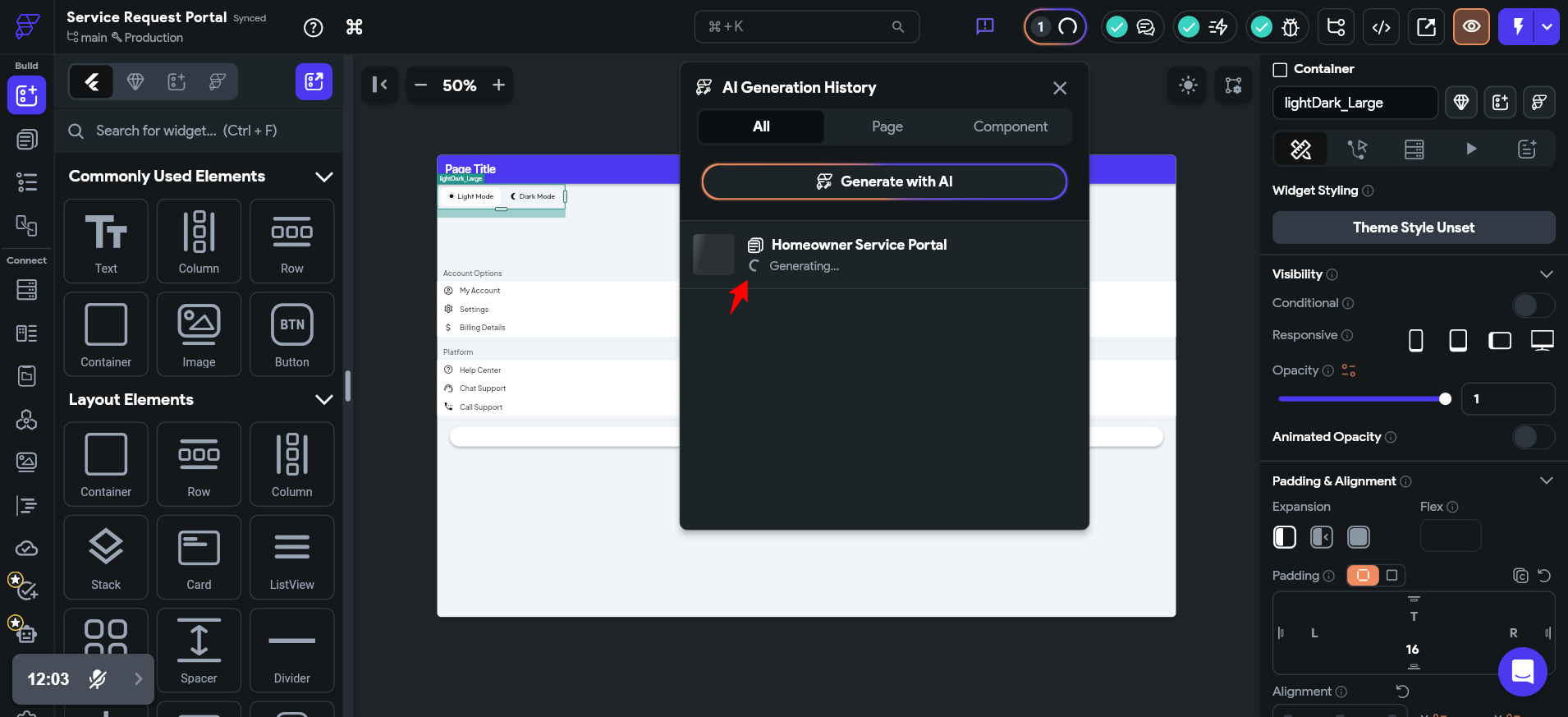Enable Conditional visibility toggle

1533,305
